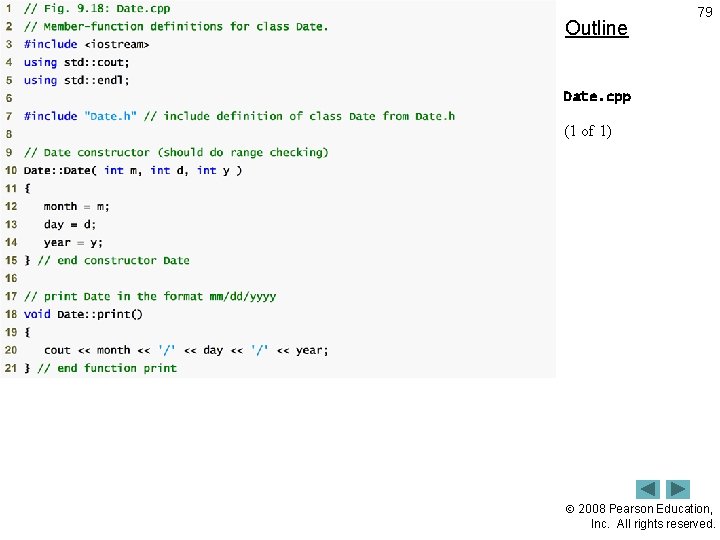The image size is (720, 540).
Task: Select the Date.cpp file title
Action: (597, 97)
